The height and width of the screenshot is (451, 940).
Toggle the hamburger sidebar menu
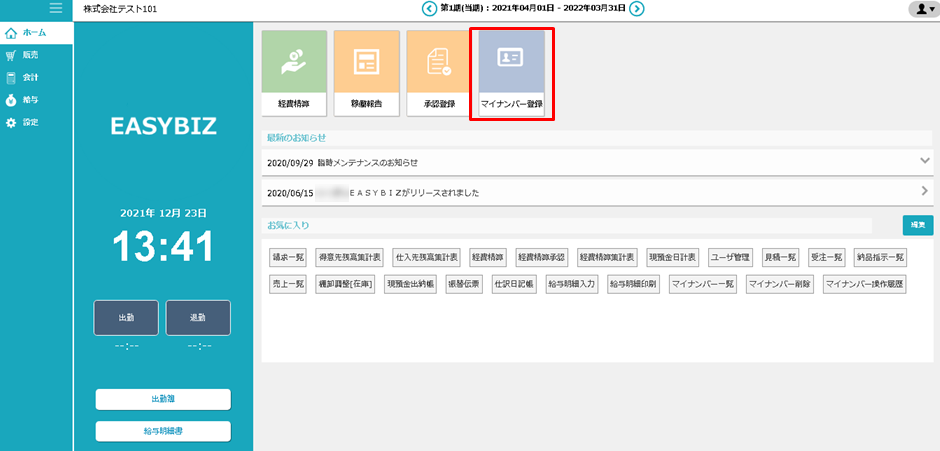tap(55, 9)
